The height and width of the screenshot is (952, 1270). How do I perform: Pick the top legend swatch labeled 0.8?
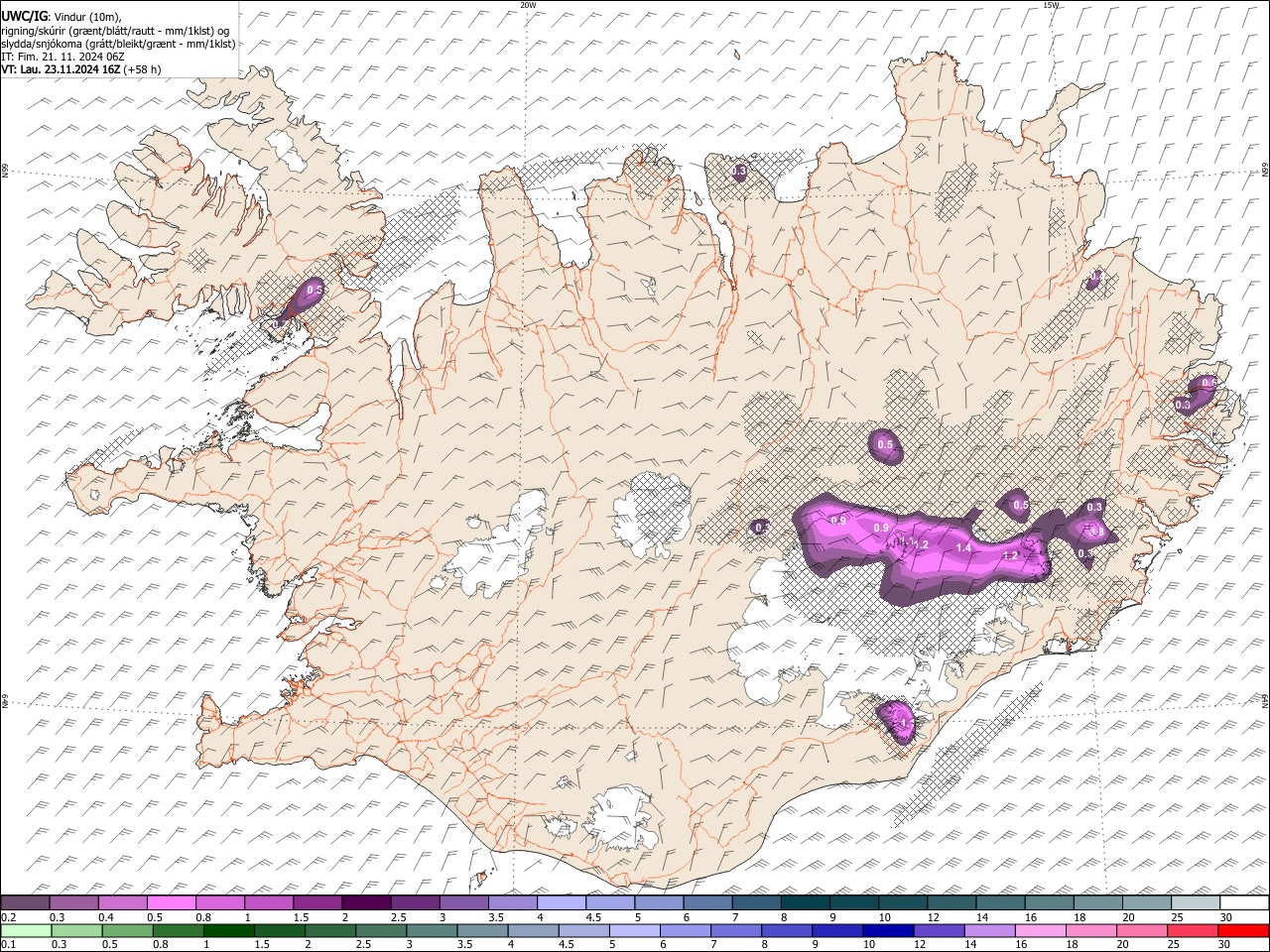(x=219, y=902)
